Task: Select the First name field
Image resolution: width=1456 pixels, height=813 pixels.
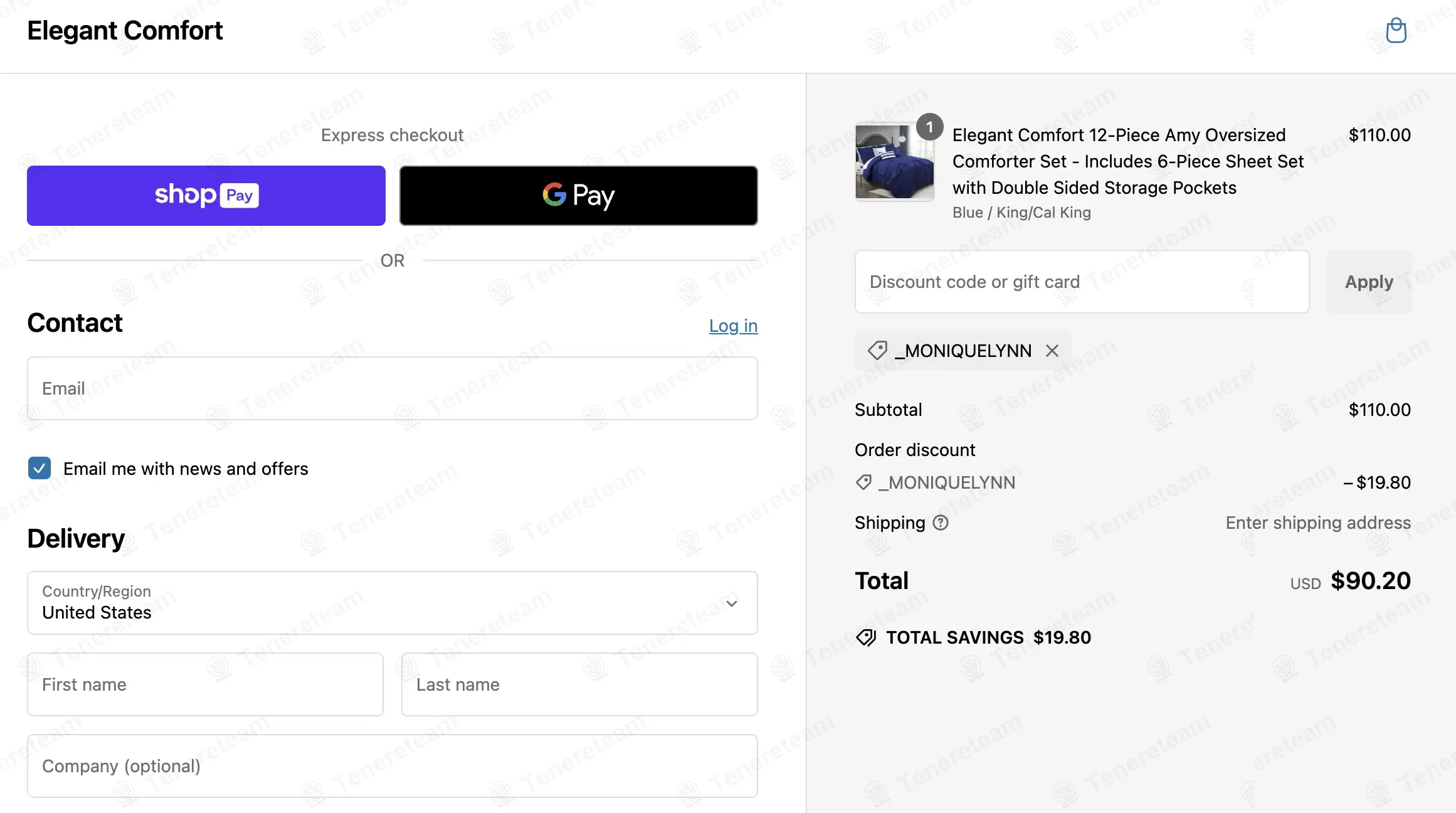Action: 205,684
